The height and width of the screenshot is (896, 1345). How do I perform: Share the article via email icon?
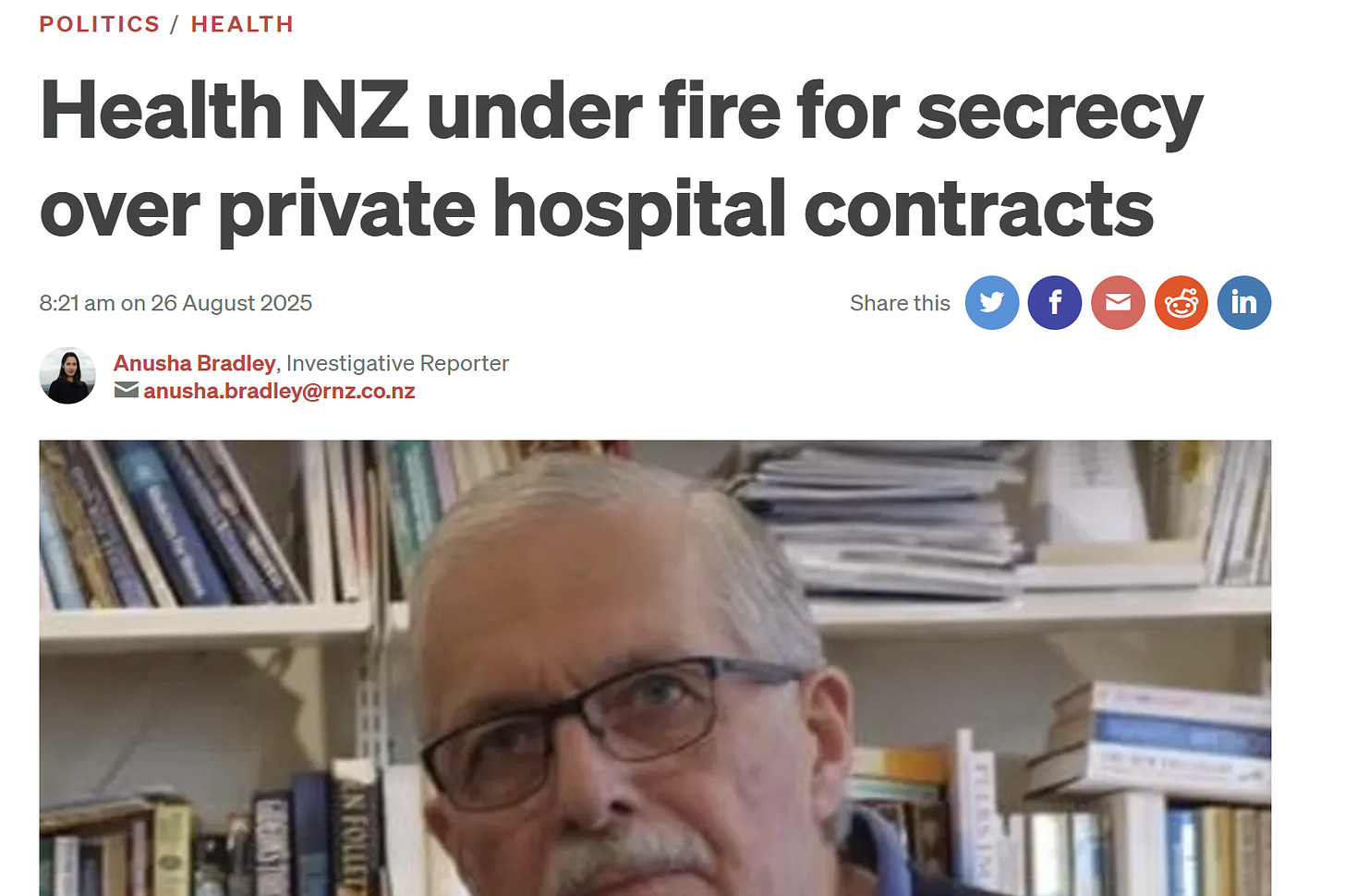click(x=1118, y=302)
